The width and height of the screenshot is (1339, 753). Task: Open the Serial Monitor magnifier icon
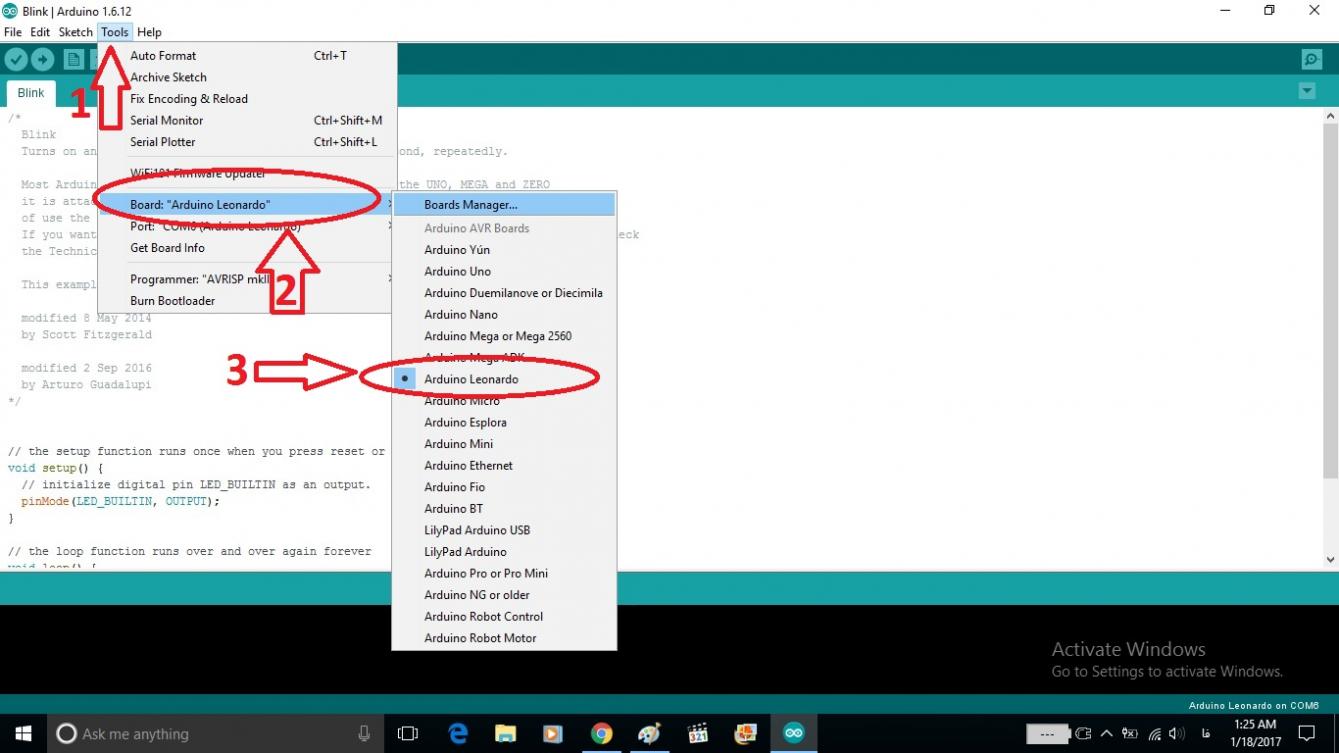pyautogui.click(x=1311, y=60)
